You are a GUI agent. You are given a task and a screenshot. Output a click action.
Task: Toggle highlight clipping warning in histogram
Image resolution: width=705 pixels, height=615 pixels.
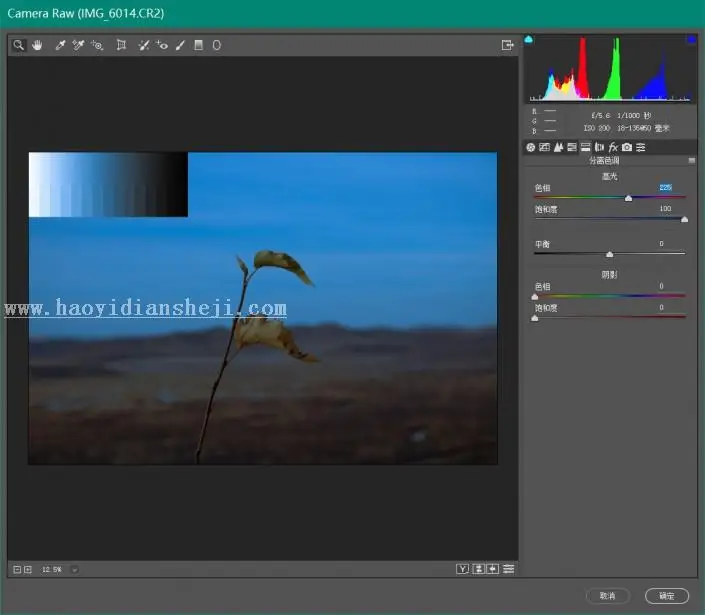tap(692, 40)
